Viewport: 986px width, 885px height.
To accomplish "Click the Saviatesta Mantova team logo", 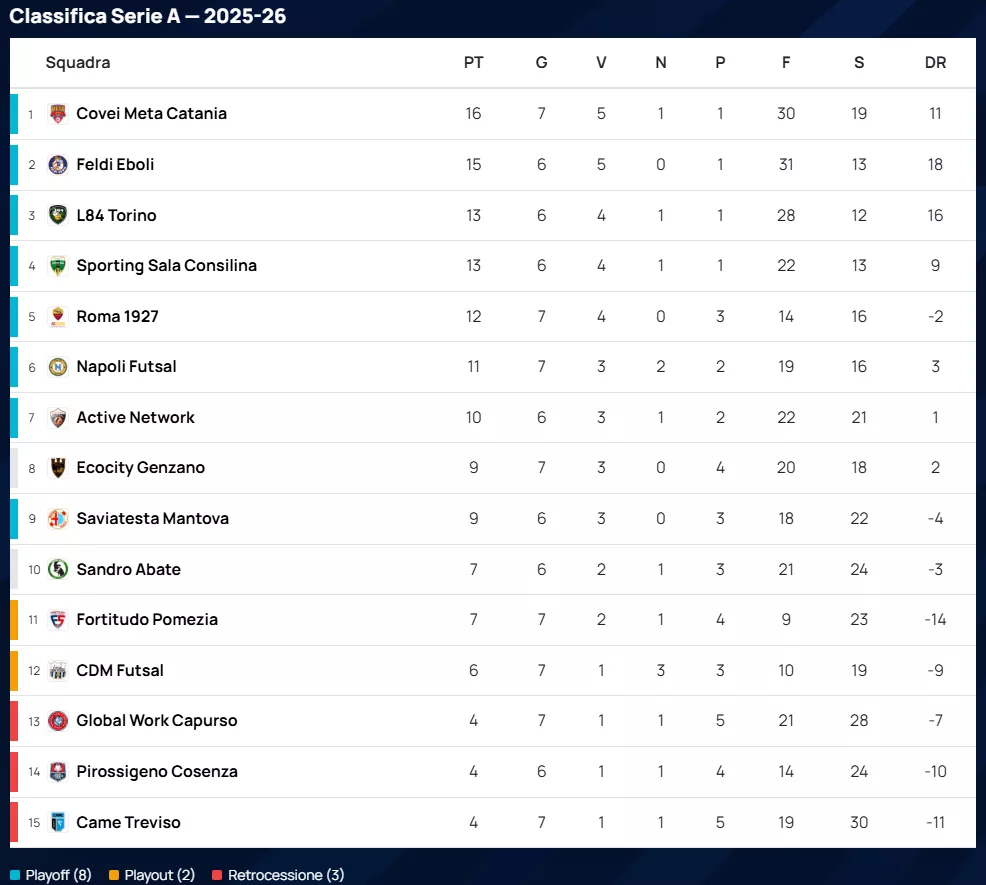I will tap(58, 519).
